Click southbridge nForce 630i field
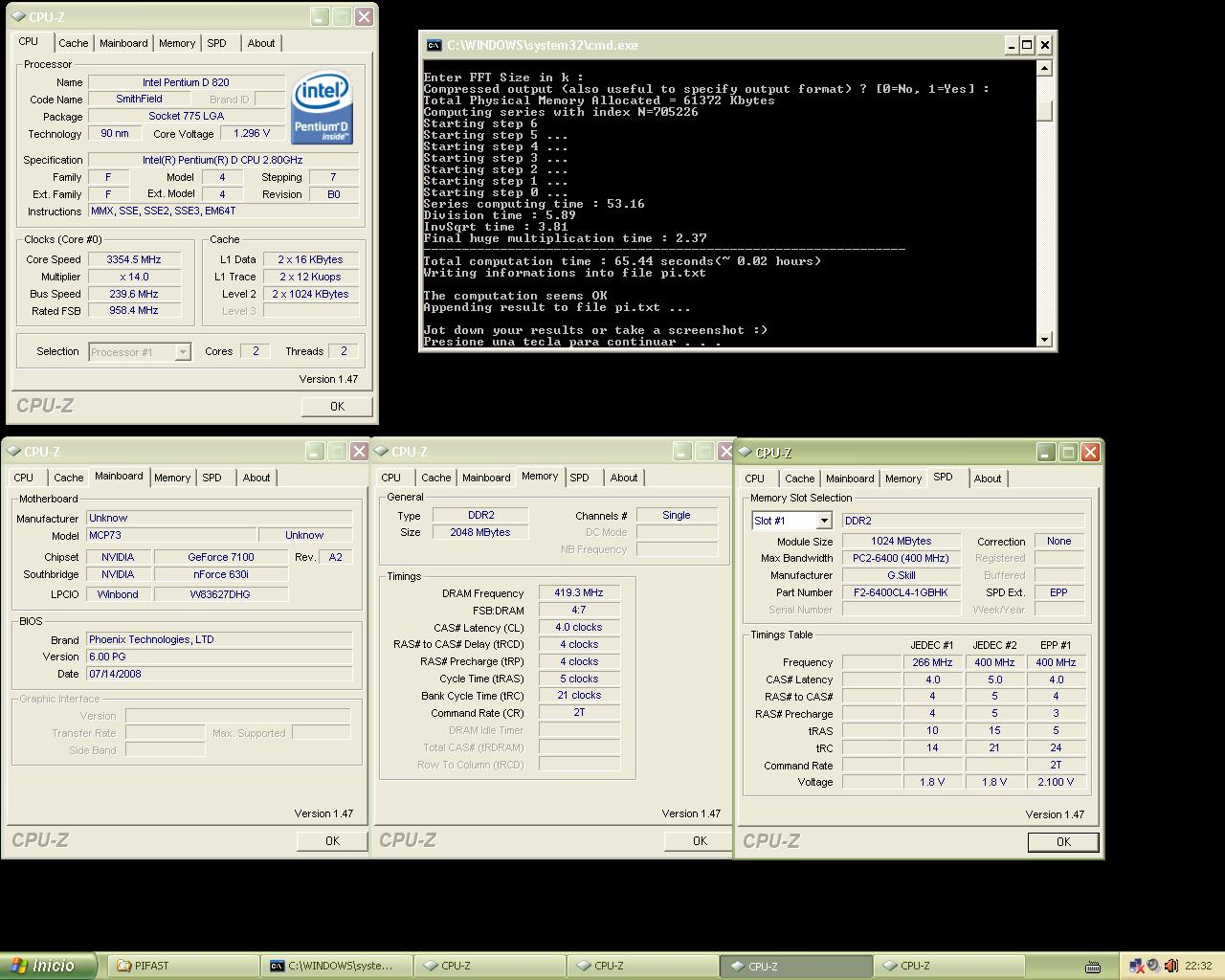Screen dimensions: 1225x980 tap(221, 574)
